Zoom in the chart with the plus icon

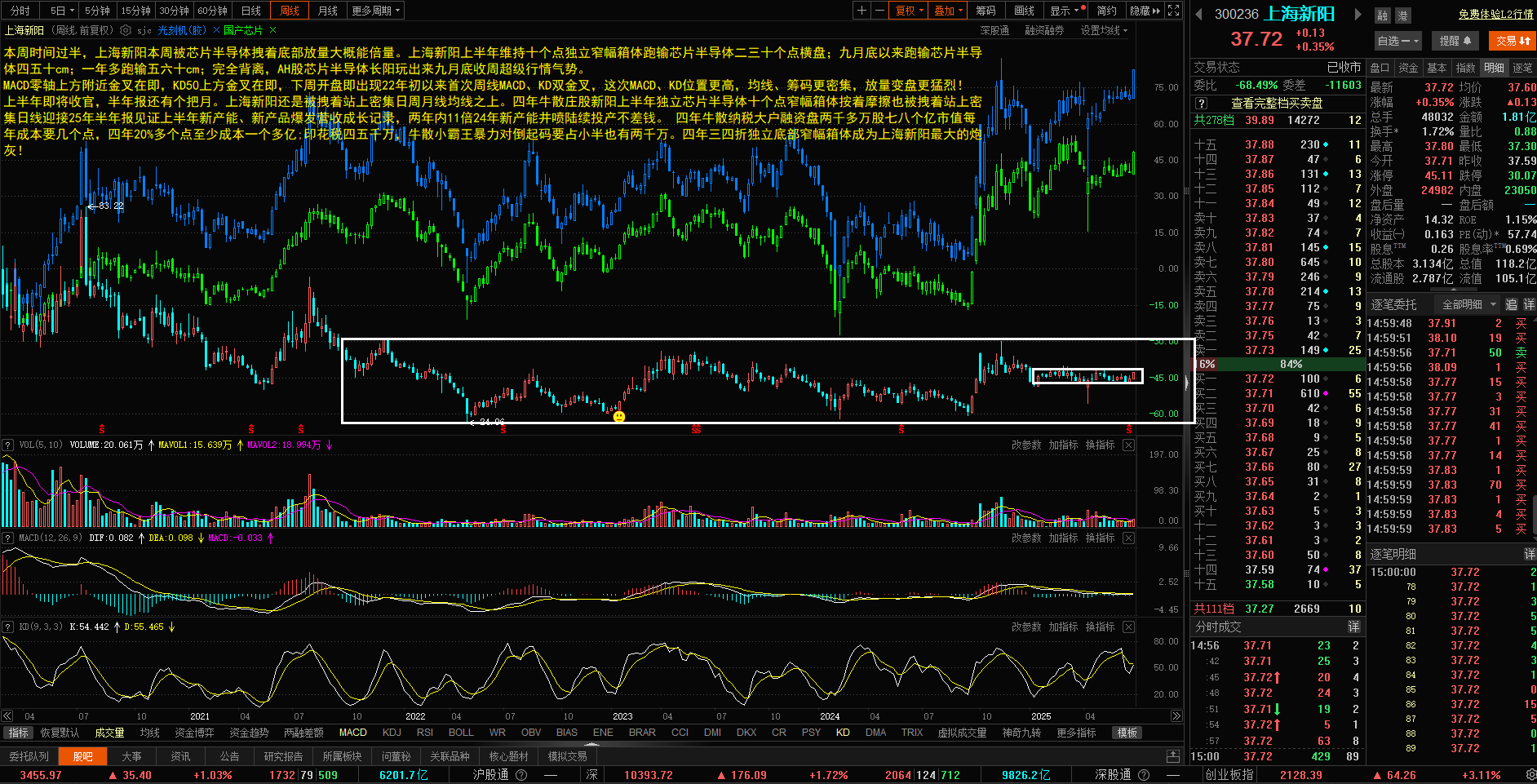point(862,11)
